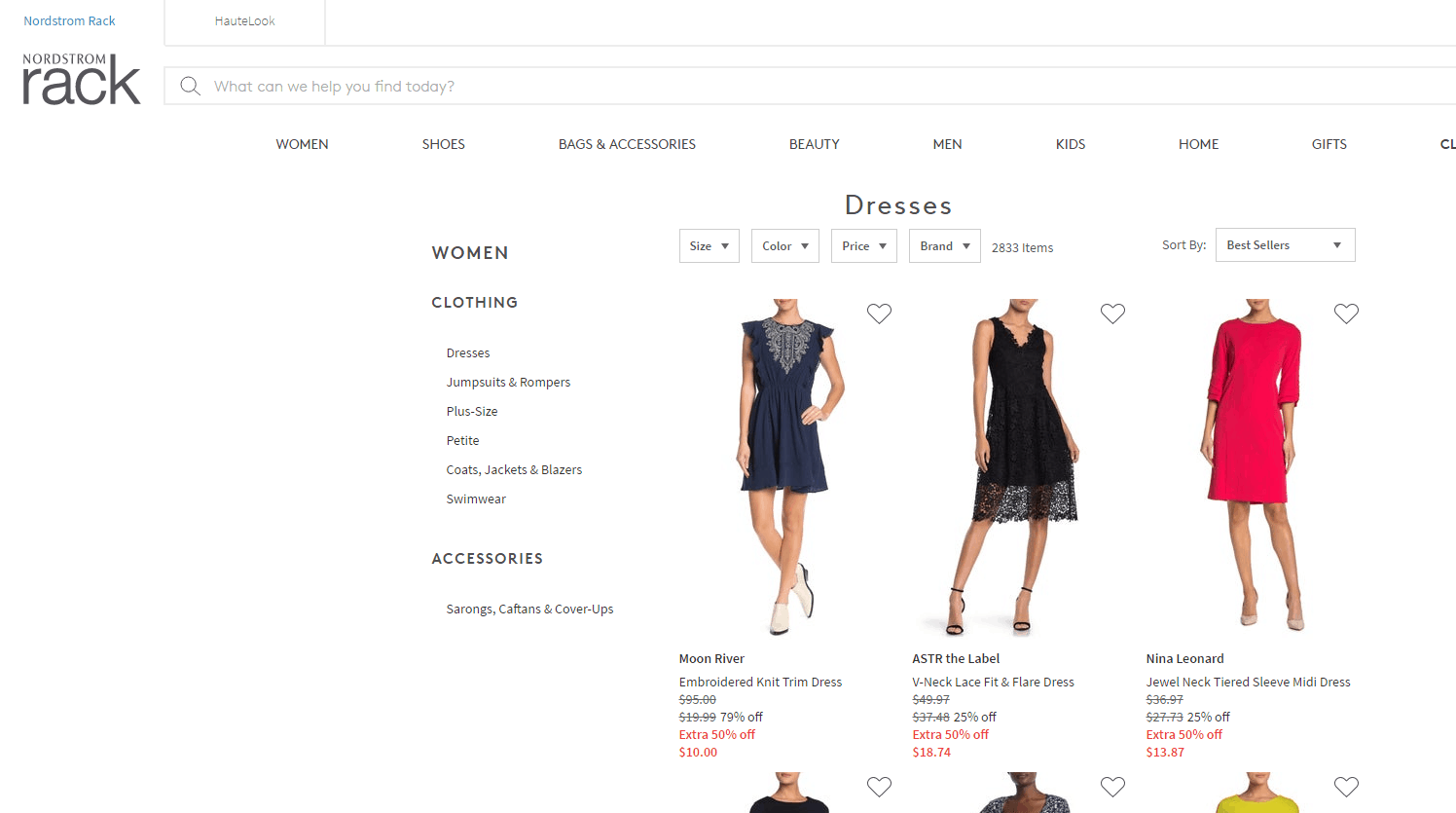Select Petite category
Screen dimensions: 1456x813
tap(462, 441)
